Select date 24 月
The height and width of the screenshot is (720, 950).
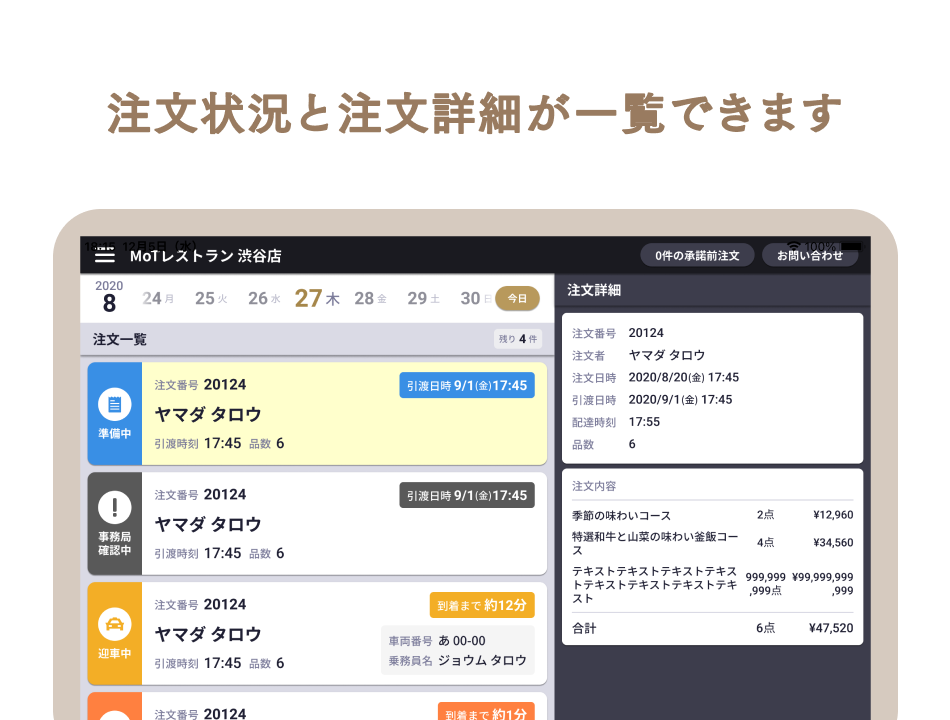(x=158, y=298)
